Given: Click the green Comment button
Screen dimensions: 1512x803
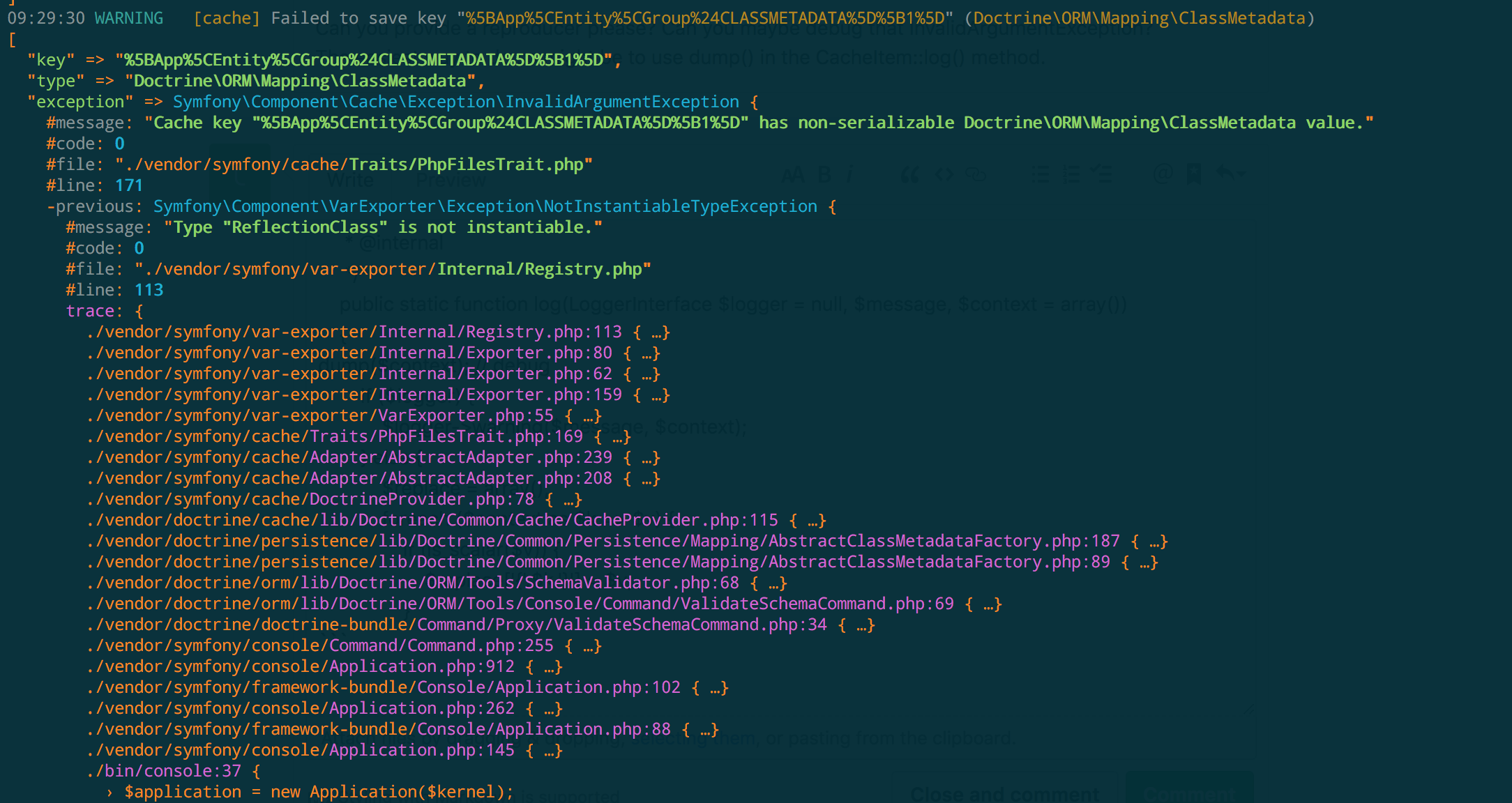Looking at the screenshot, I should (x=1188, y=793).
